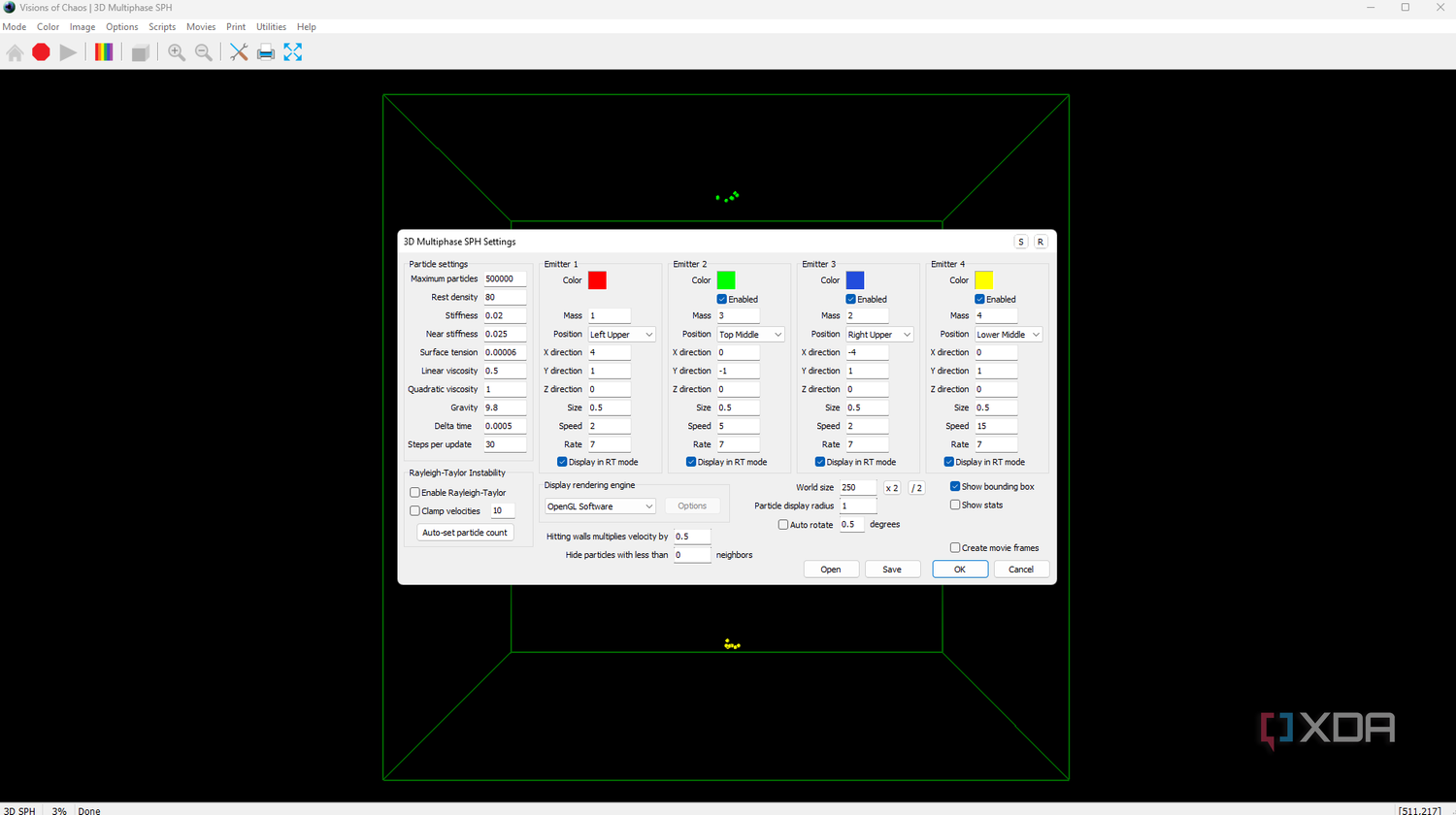Expand the Display rendering engine dropdown
This screenshot has width=1456, height=815.
pos(600,506)
